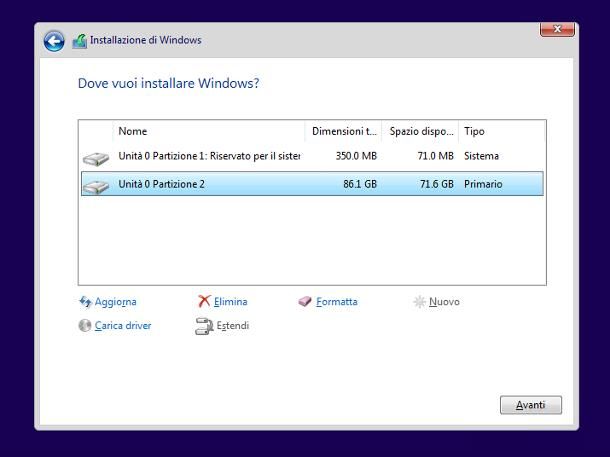Image resolution: width=610 pixels, height=457 pixels.
Task: Click the drive icon for Partizione 1
Action: tap(96, 159)
